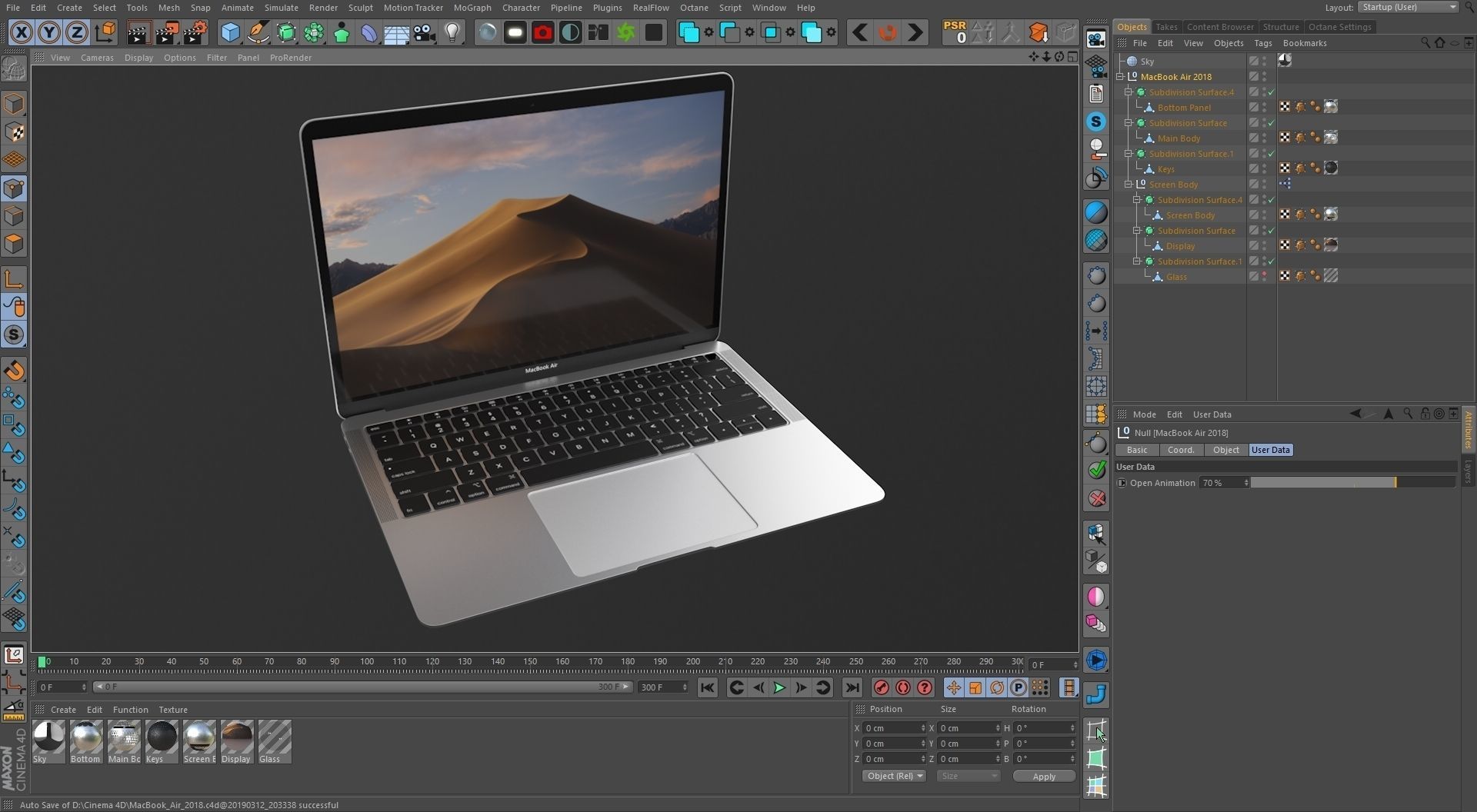Open Edit Render Settings gear clapperboard
Image resolution: width=1477 pixels, height=812 pixels.
click(195, 32)
